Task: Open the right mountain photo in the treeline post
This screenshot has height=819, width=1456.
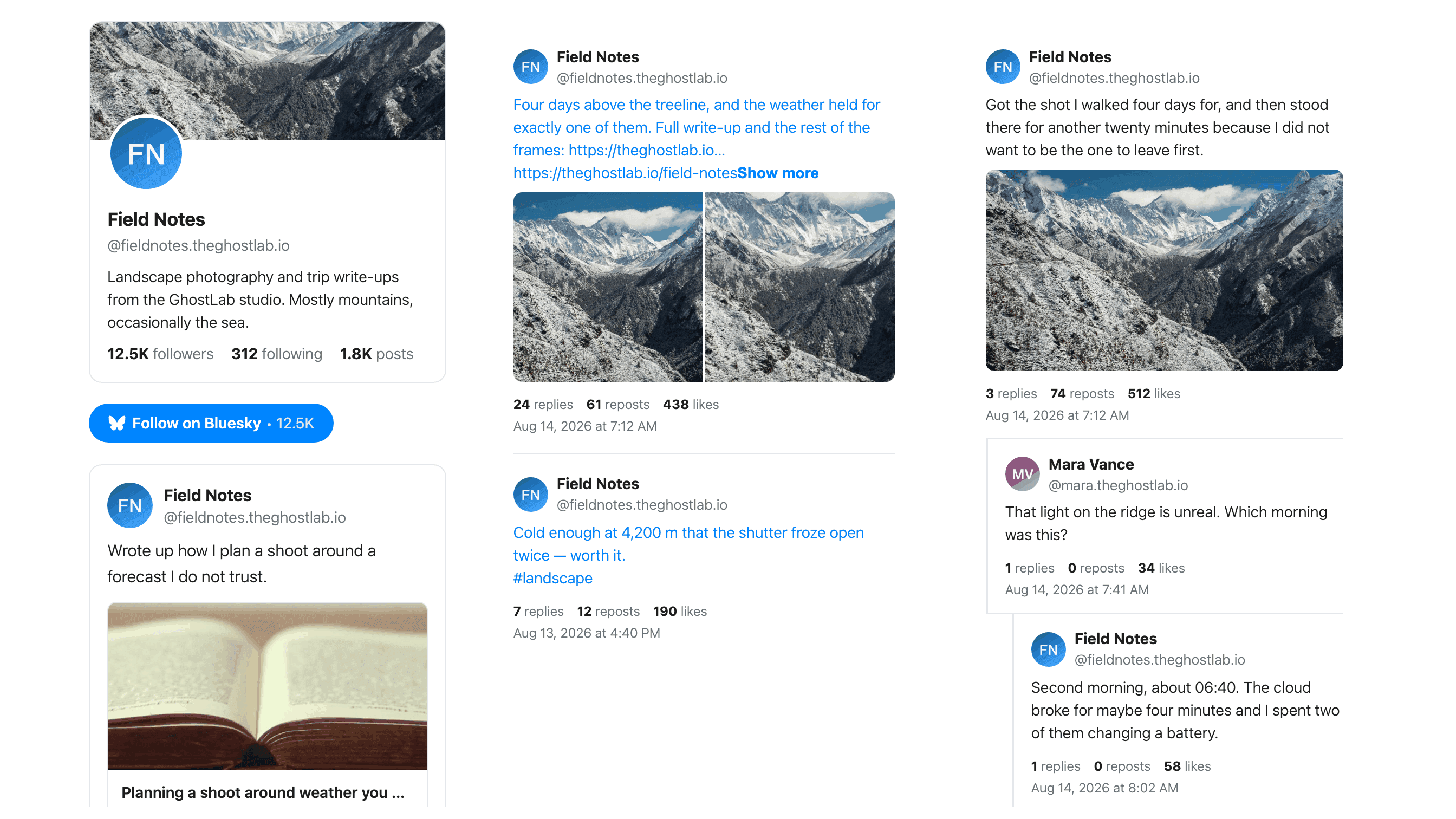Action: pos(800,287)
